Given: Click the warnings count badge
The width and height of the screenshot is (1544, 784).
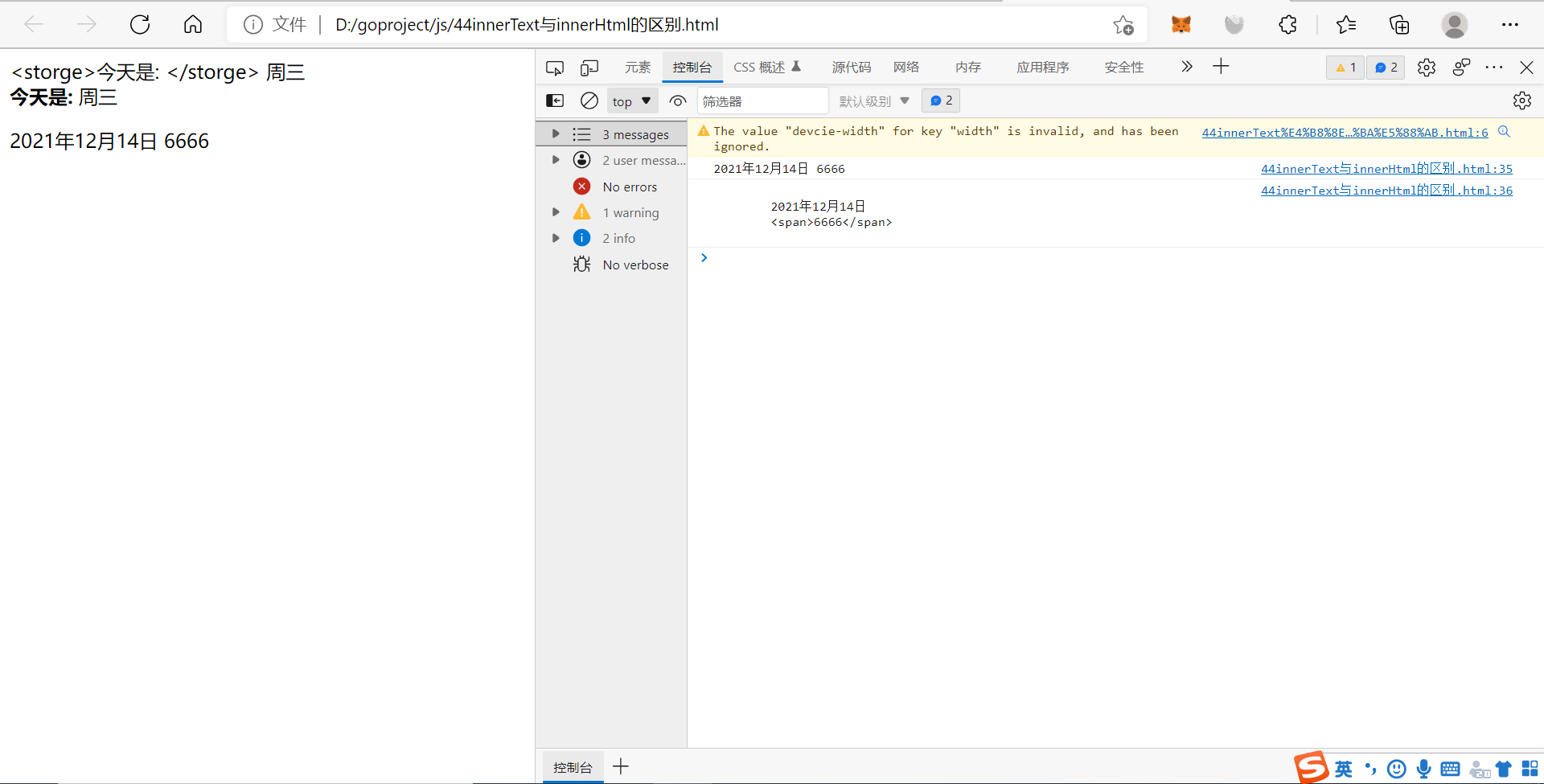Looking at the screenshot, I should [x=1345, y=68].
